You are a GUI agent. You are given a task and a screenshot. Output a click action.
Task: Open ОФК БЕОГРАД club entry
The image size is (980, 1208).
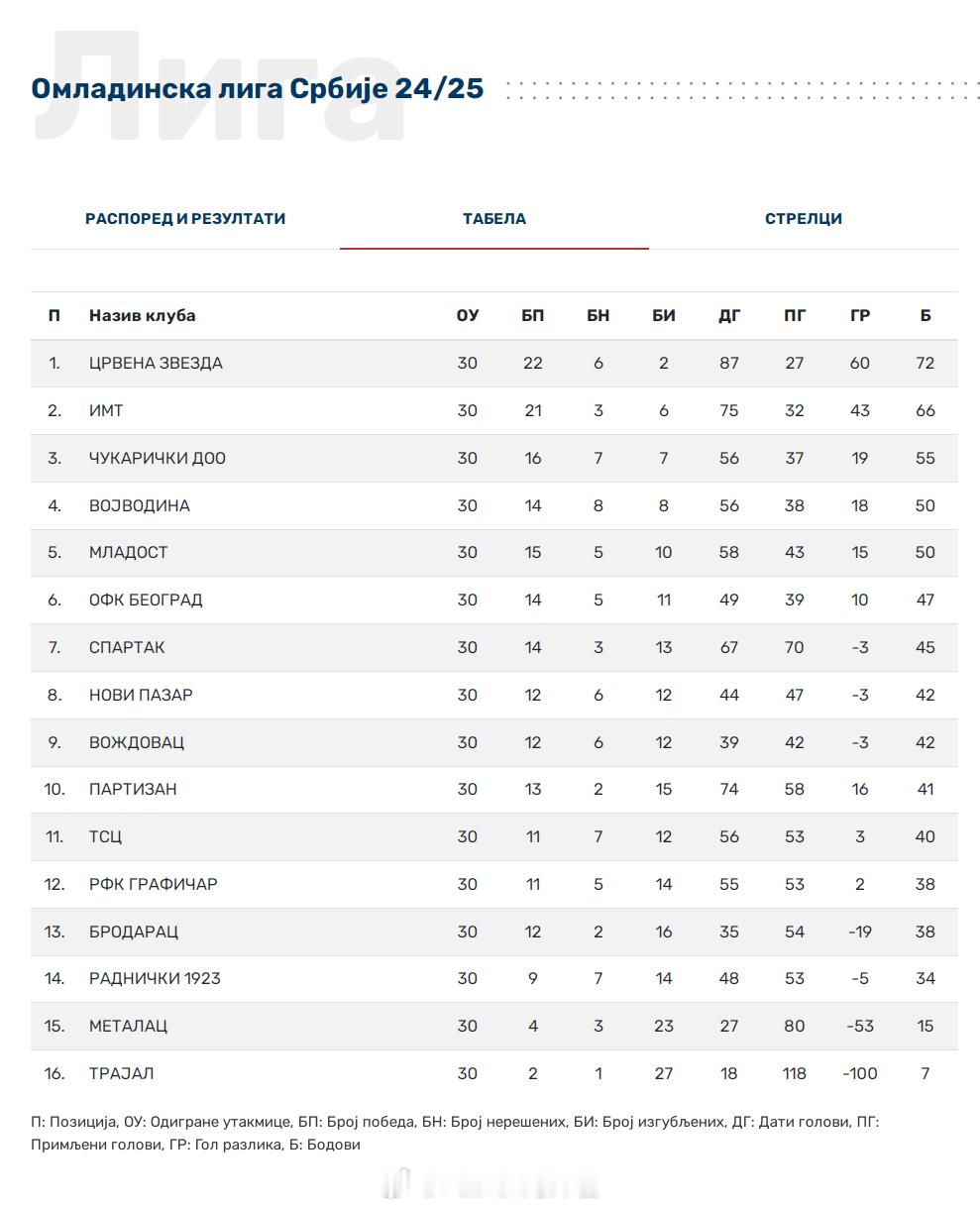[x=146, y=600]
